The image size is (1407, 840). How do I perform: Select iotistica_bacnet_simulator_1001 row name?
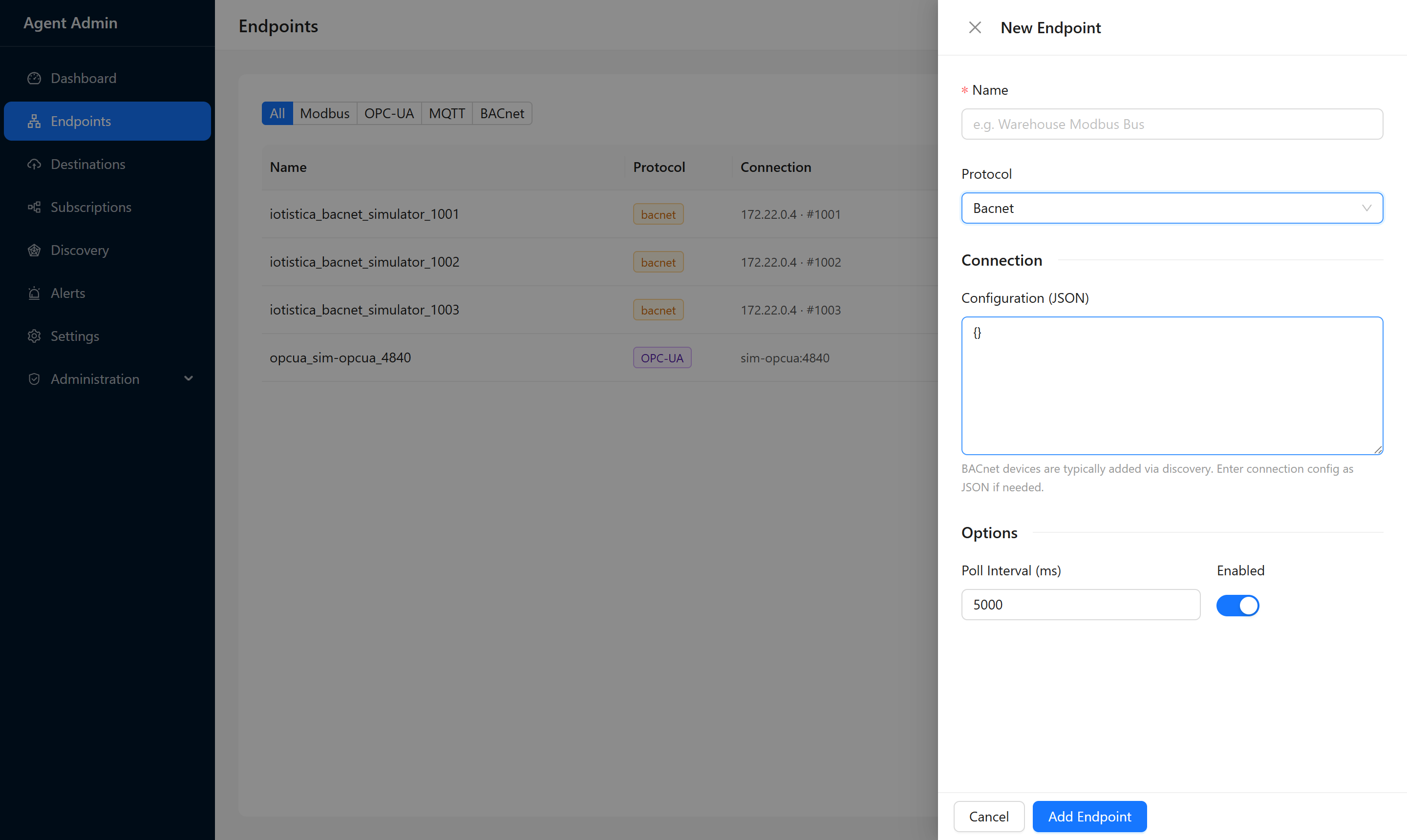pyautogui.click(x=364, y=214)
